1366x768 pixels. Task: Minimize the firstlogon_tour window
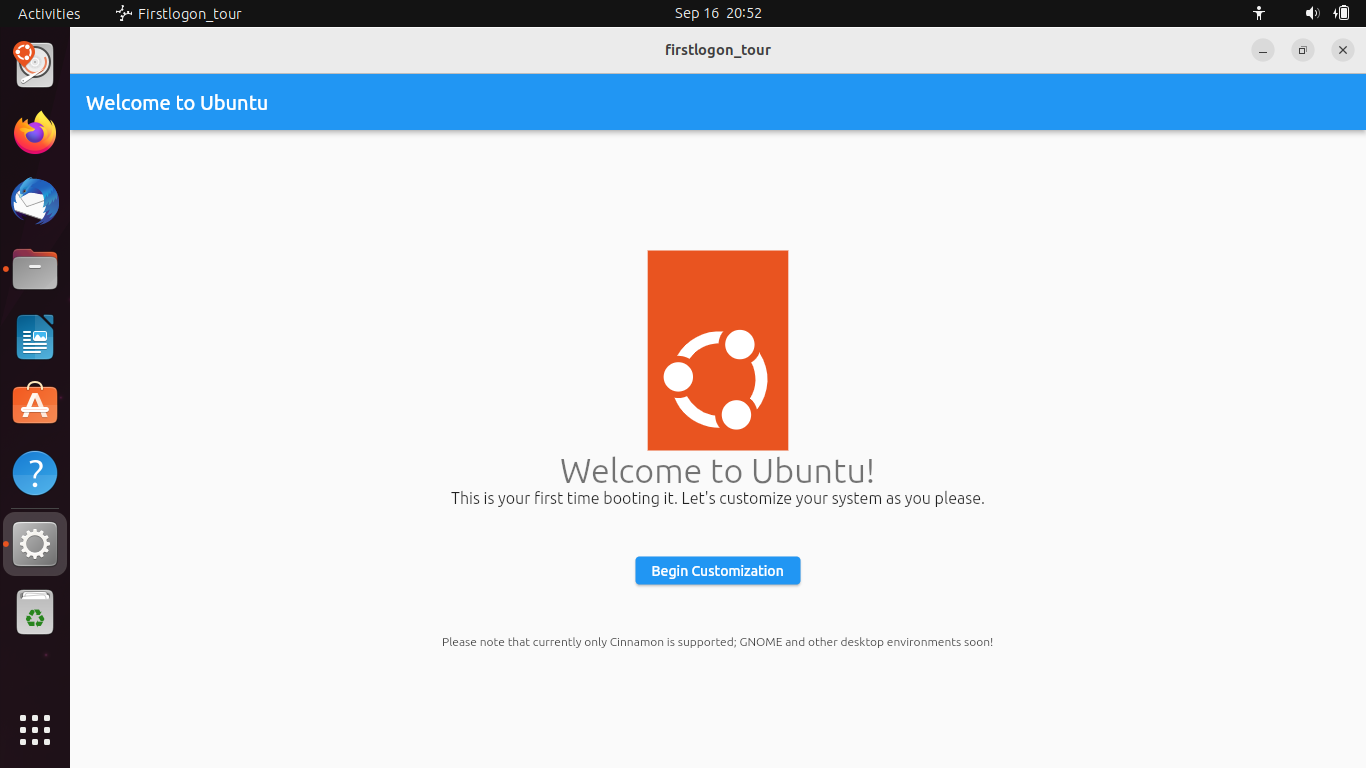pos(1263,50)
